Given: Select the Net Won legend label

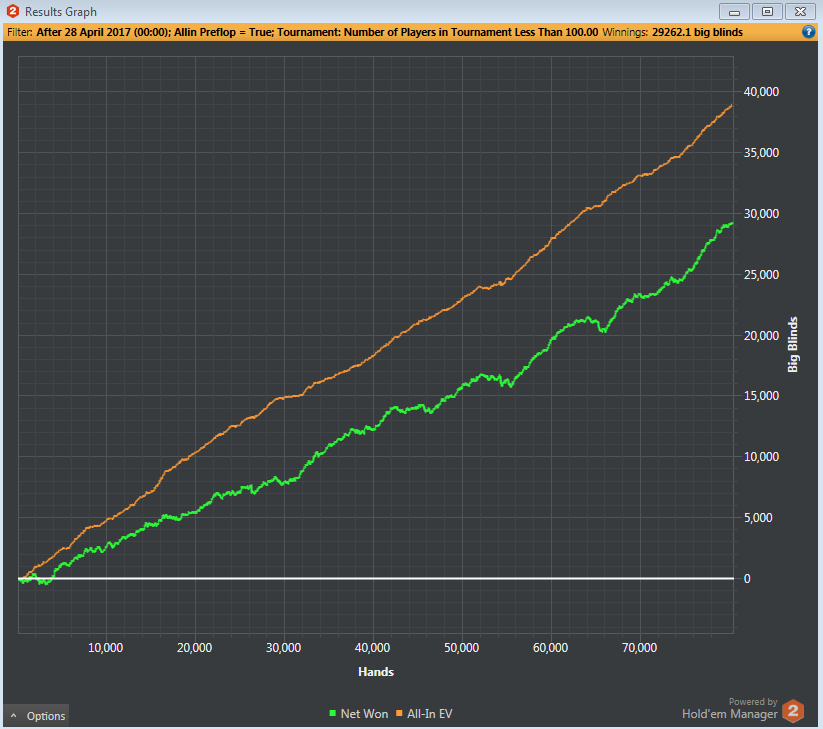Looking at the screenshot, I should [364, 714].
